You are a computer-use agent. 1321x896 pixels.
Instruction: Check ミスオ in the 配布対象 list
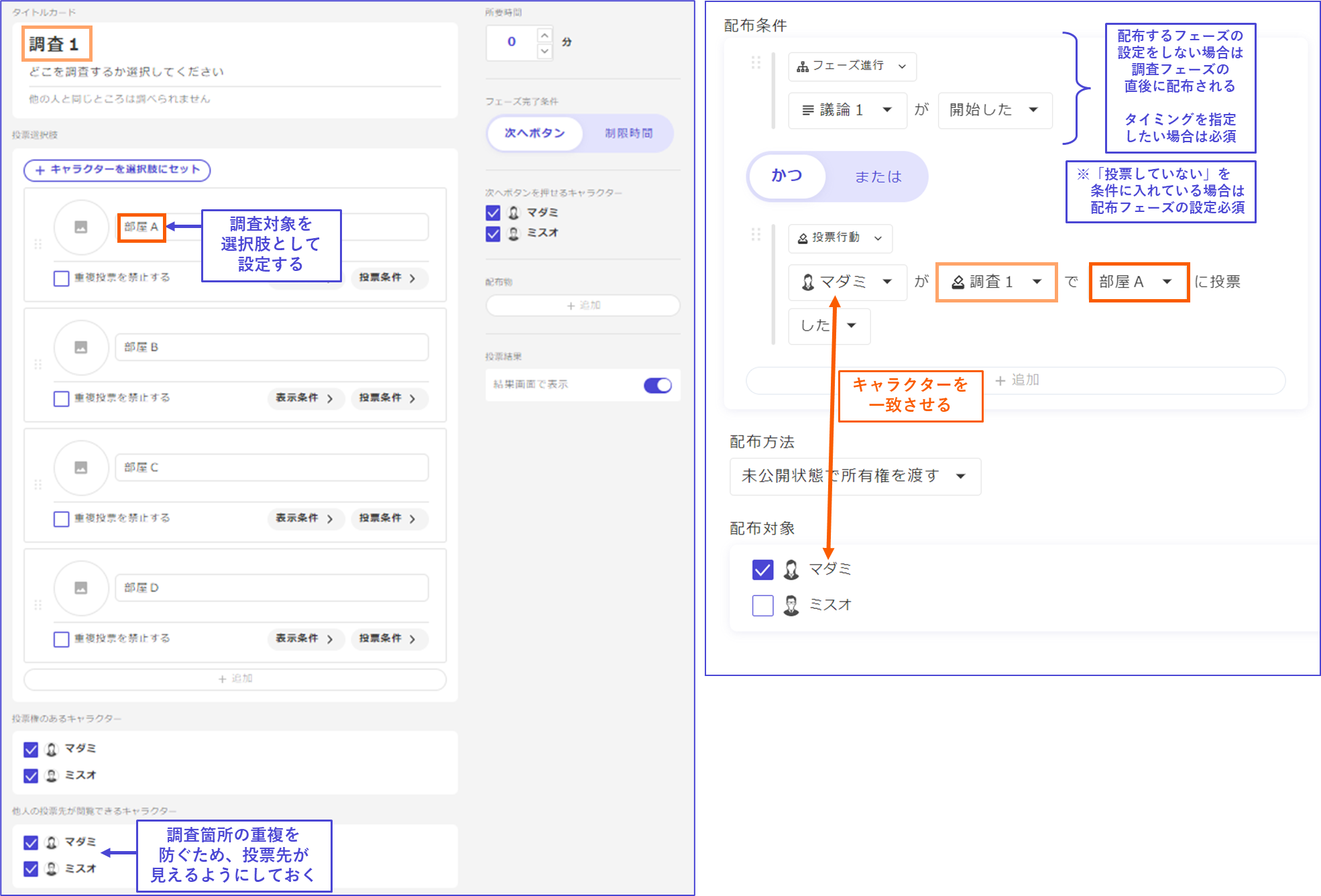point(762,605)
